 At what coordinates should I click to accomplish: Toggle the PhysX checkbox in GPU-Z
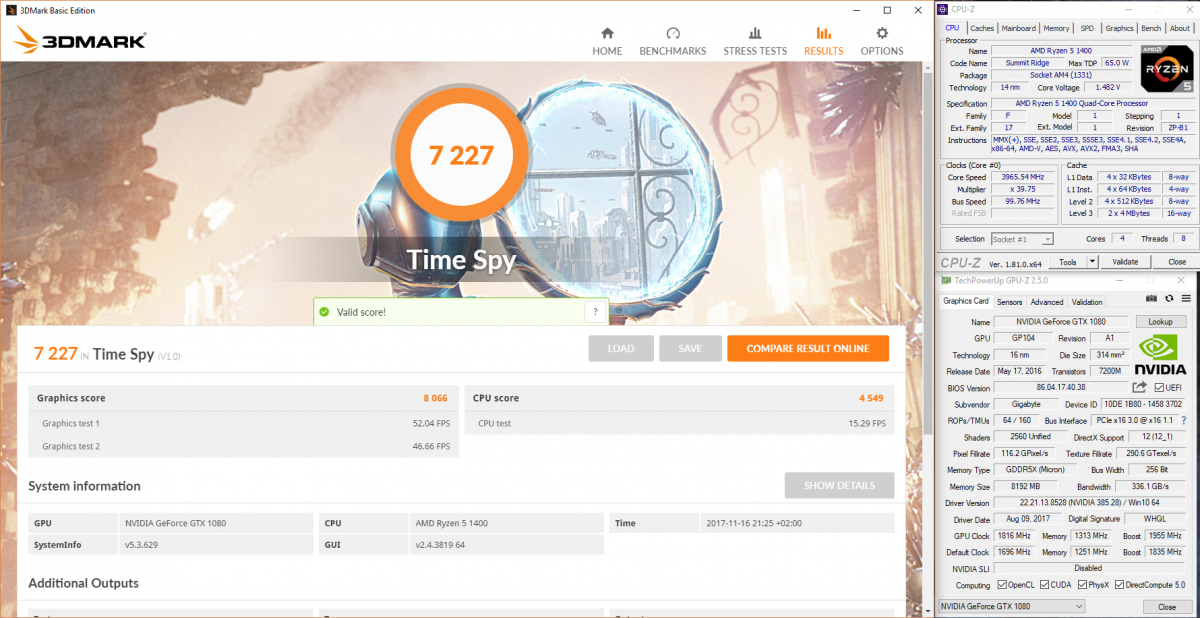click(x=1084, y=585)
